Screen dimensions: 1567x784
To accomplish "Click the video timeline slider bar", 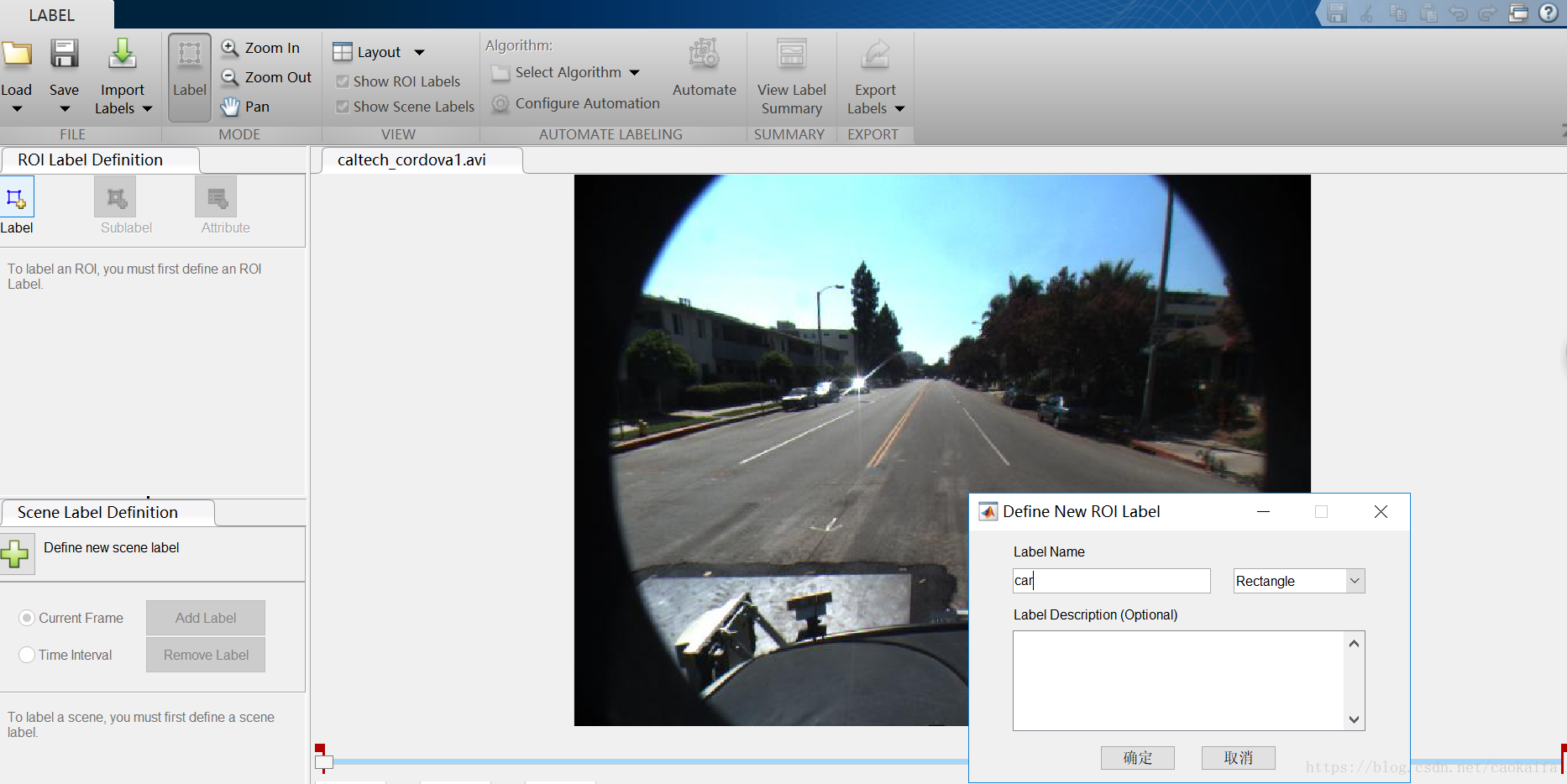I will (x=651, y=762).
